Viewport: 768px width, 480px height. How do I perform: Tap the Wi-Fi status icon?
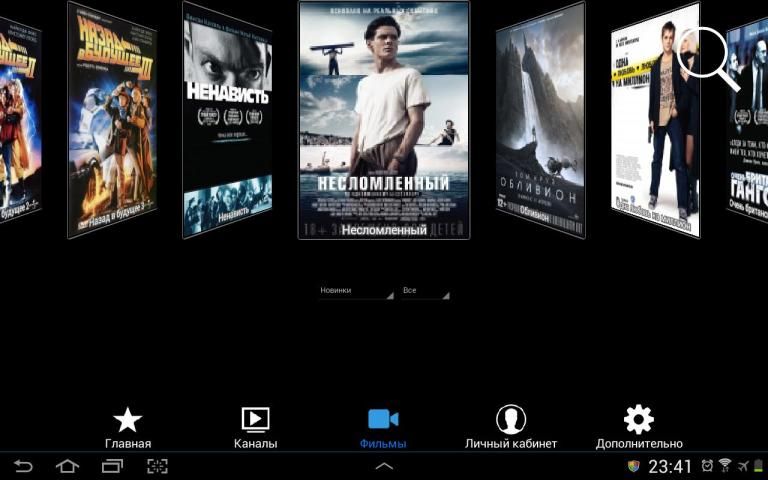[724, 466]
